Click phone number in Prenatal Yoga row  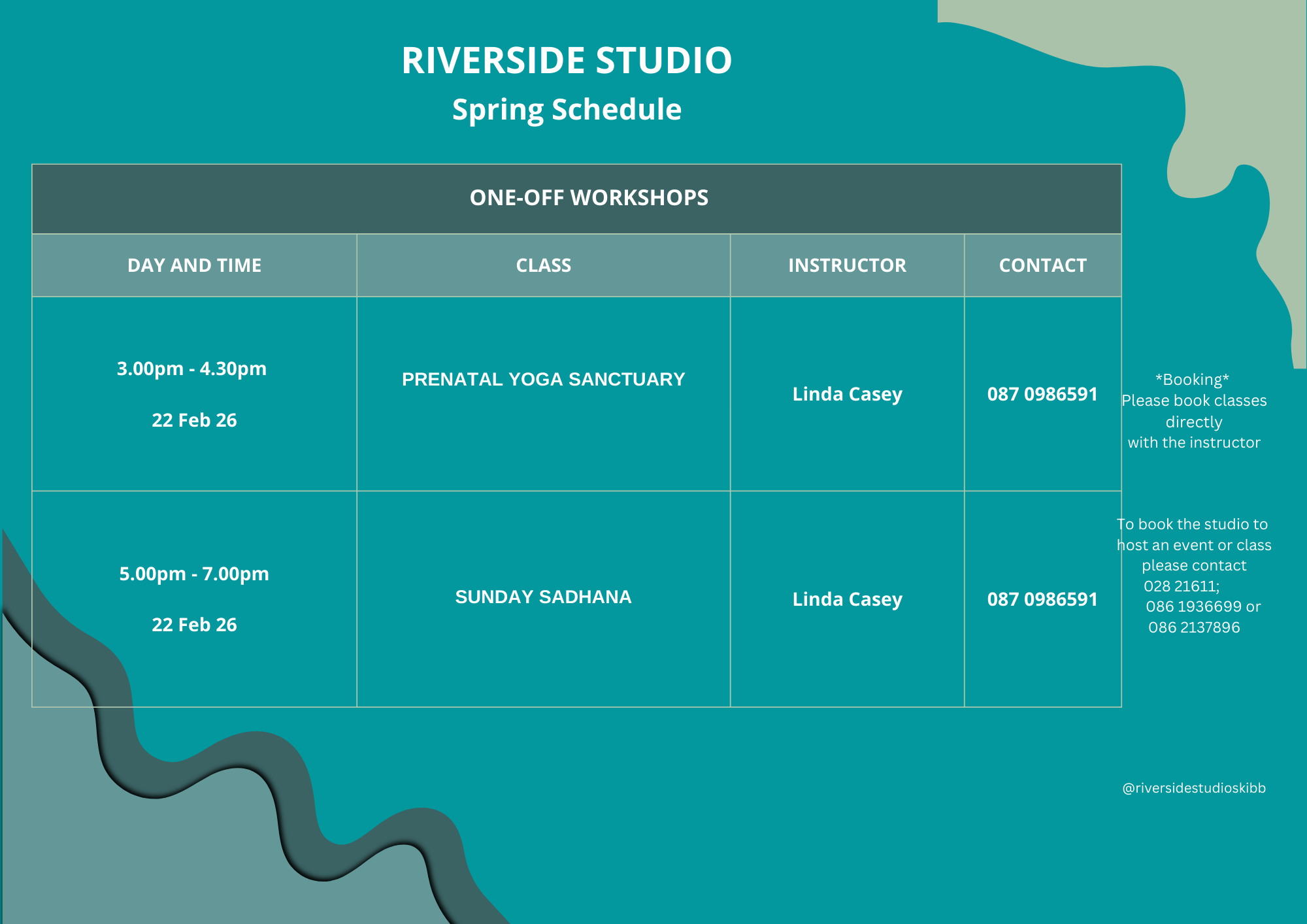pyautogui.click(x=1042, y=394)
